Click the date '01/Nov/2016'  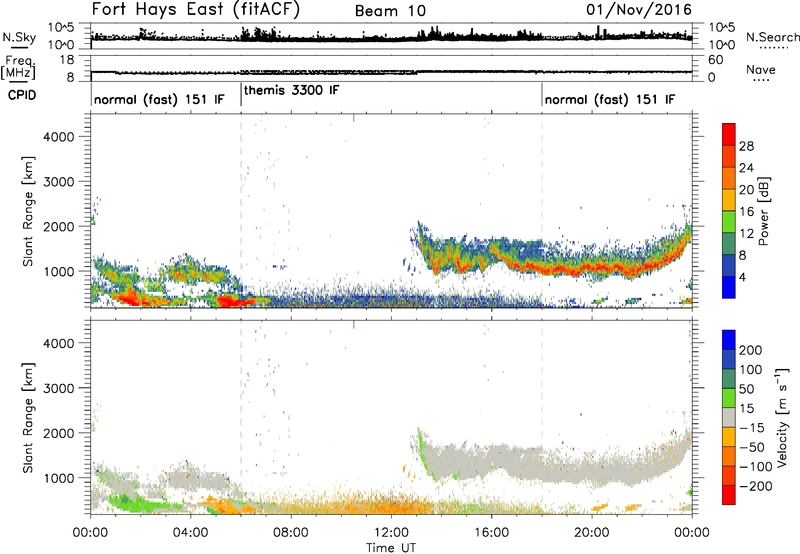click(x=639, y=9)
